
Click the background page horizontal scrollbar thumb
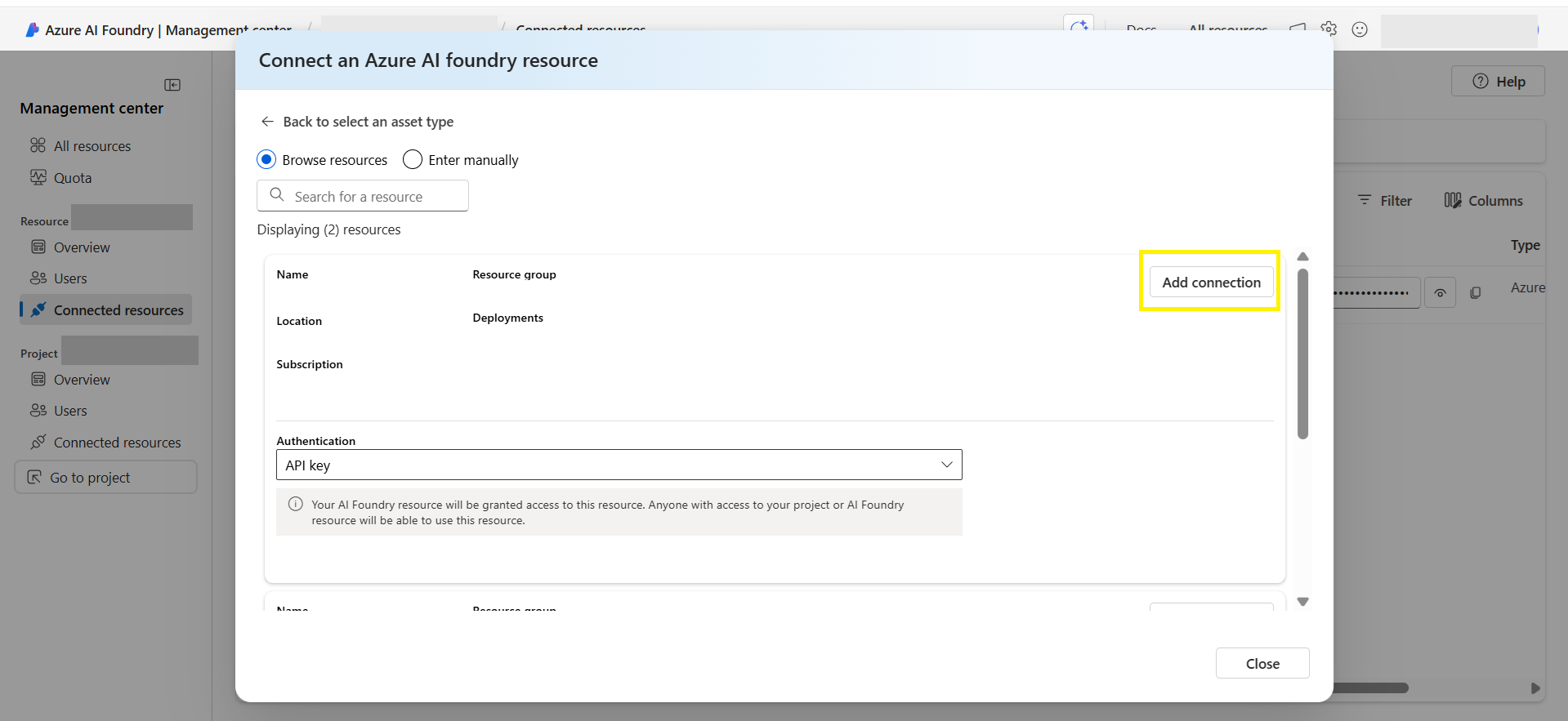1371,688
